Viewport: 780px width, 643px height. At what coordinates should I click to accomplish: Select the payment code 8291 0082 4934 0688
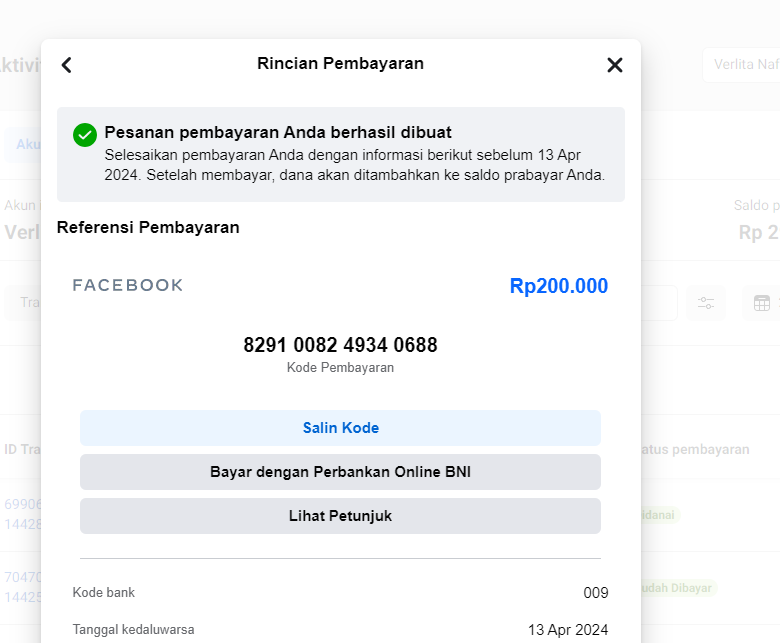coord(340,345)
